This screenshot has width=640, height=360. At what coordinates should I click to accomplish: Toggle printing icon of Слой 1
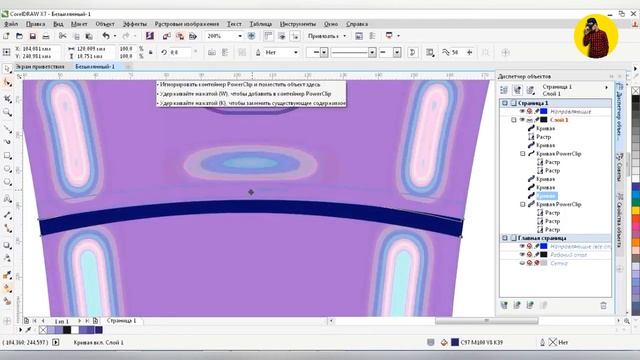(529, 120)
